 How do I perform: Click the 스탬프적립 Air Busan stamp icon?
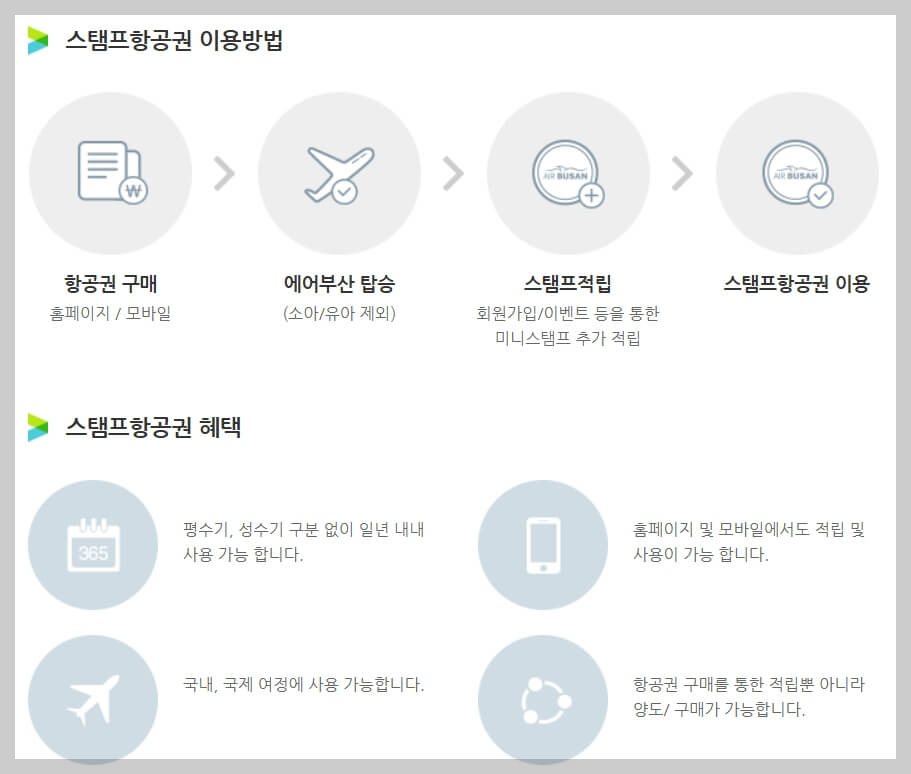(568, 171)
